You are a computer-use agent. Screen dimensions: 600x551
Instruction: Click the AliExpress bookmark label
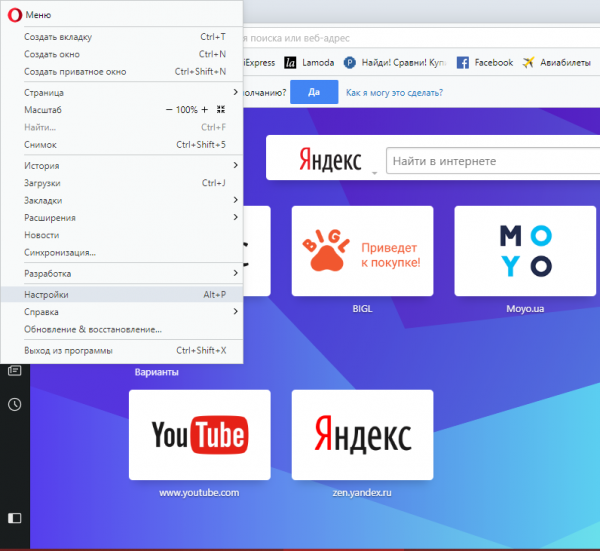(259, 62)
